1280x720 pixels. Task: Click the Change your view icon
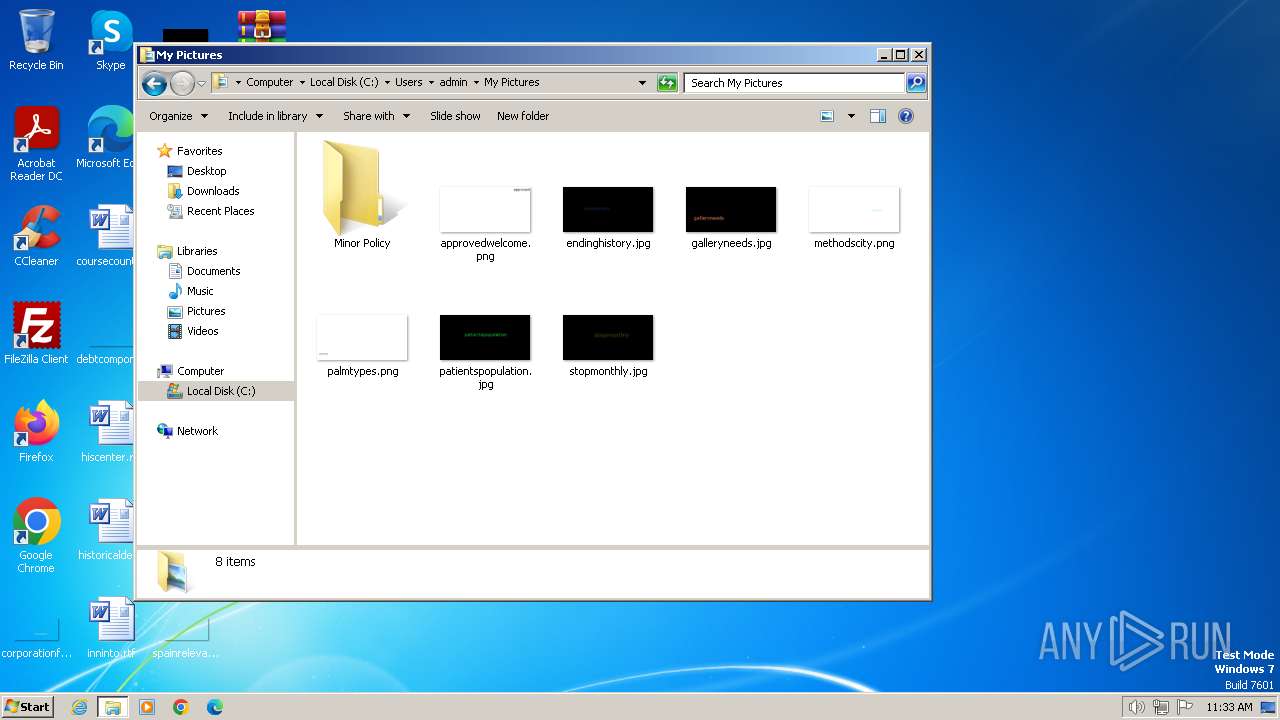click(827, 116)
